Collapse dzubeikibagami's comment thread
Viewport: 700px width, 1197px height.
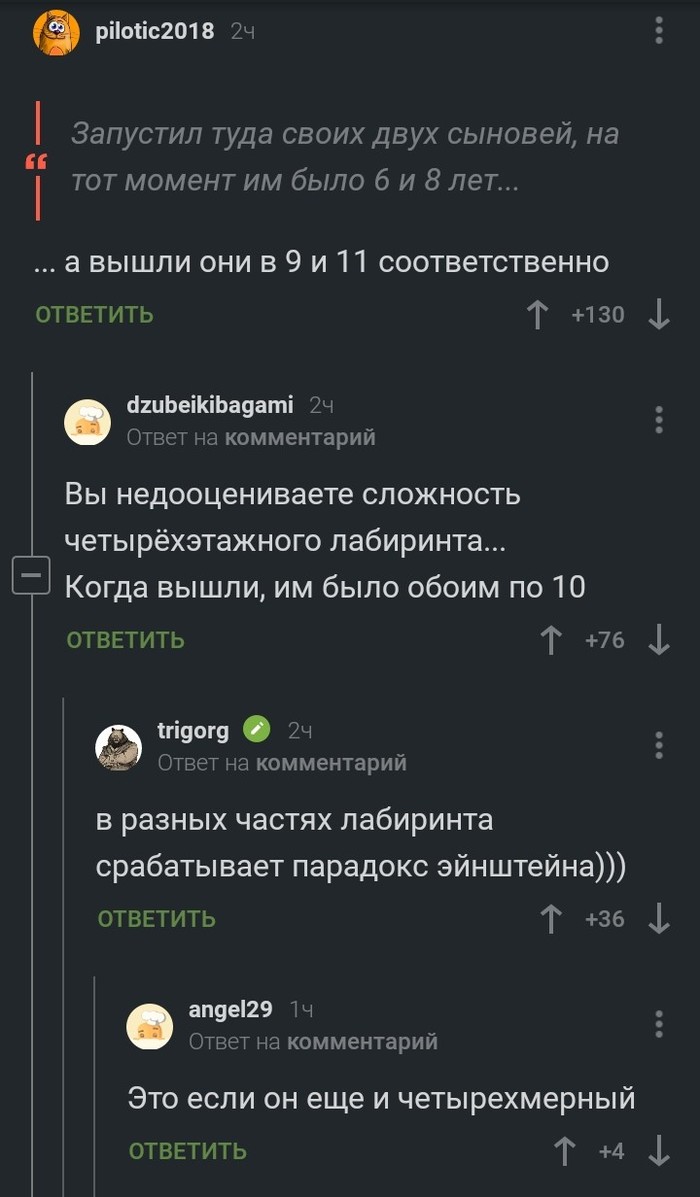click(x=30, y=574)
